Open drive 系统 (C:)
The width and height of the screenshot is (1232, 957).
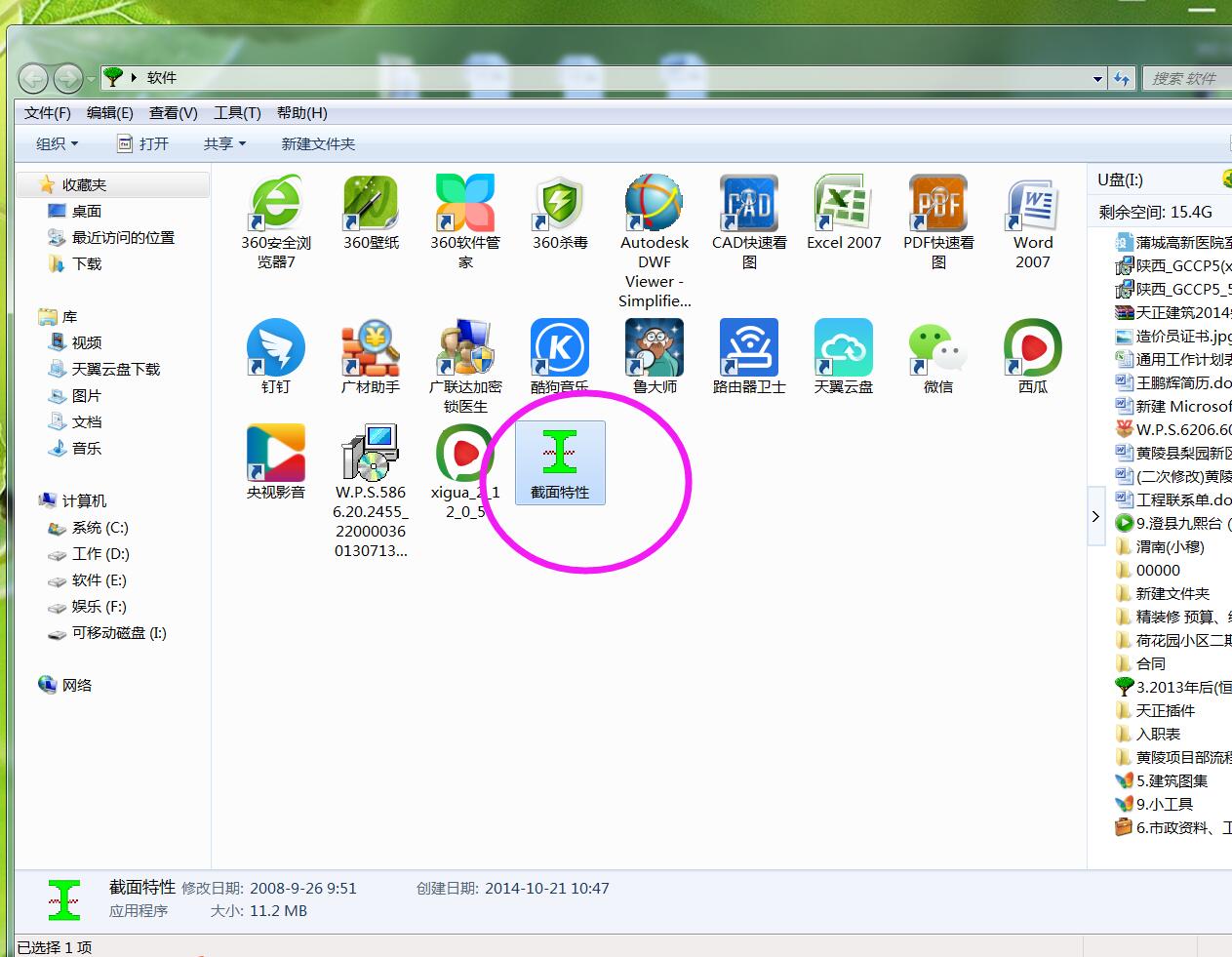(x=99, y=527)
